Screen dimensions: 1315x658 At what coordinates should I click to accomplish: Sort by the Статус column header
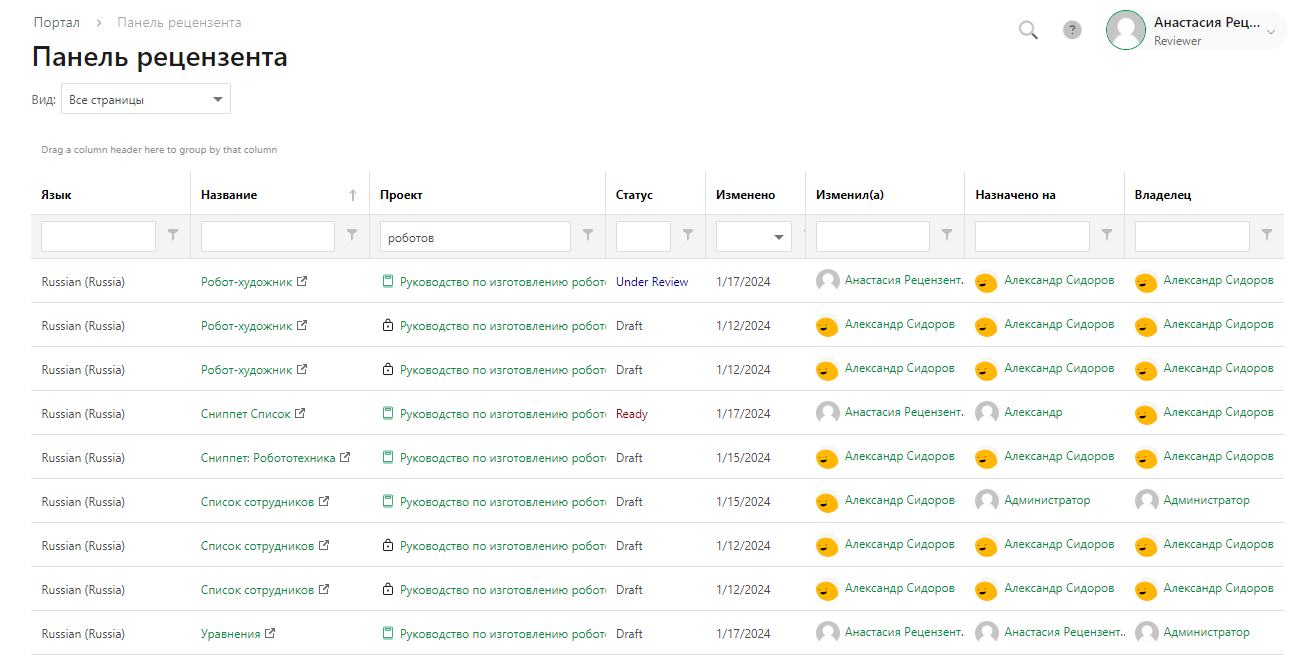(x=634, y=195)
